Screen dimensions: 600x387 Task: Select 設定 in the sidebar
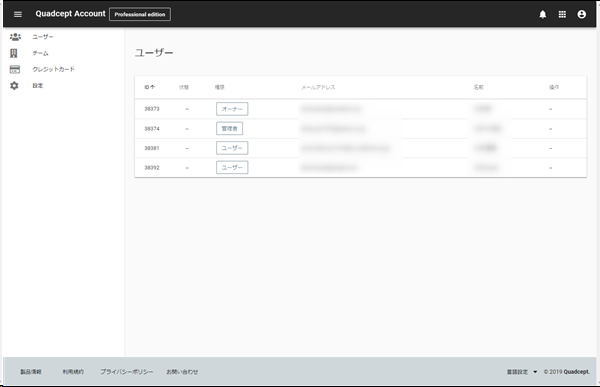point(38,86)
